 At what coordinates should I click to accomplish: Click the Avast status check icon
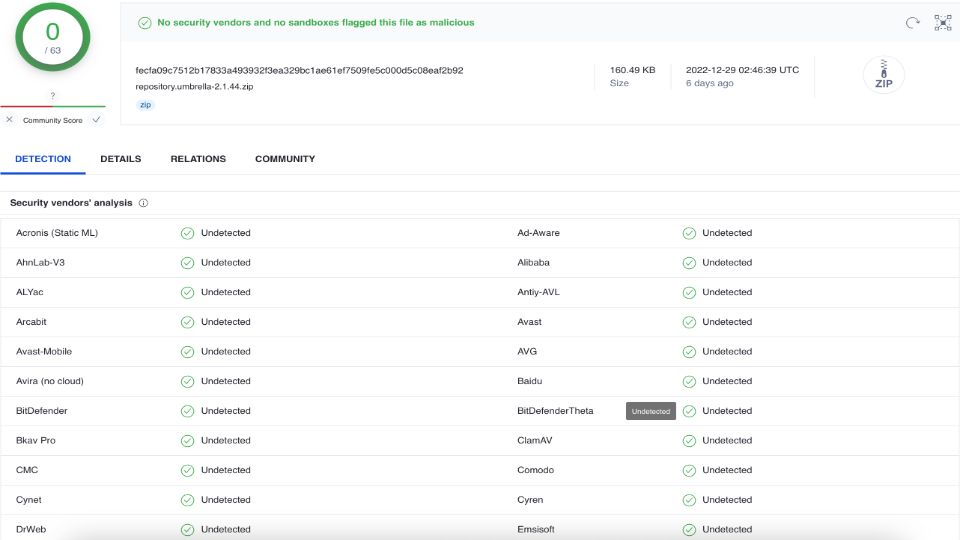point(689,322)
